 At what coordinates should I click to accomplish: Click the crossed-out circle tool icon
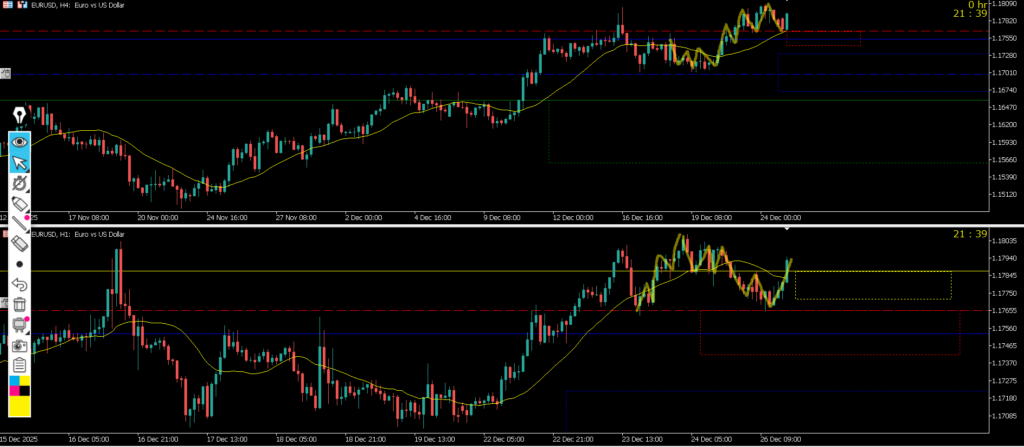tap(19, 183)
